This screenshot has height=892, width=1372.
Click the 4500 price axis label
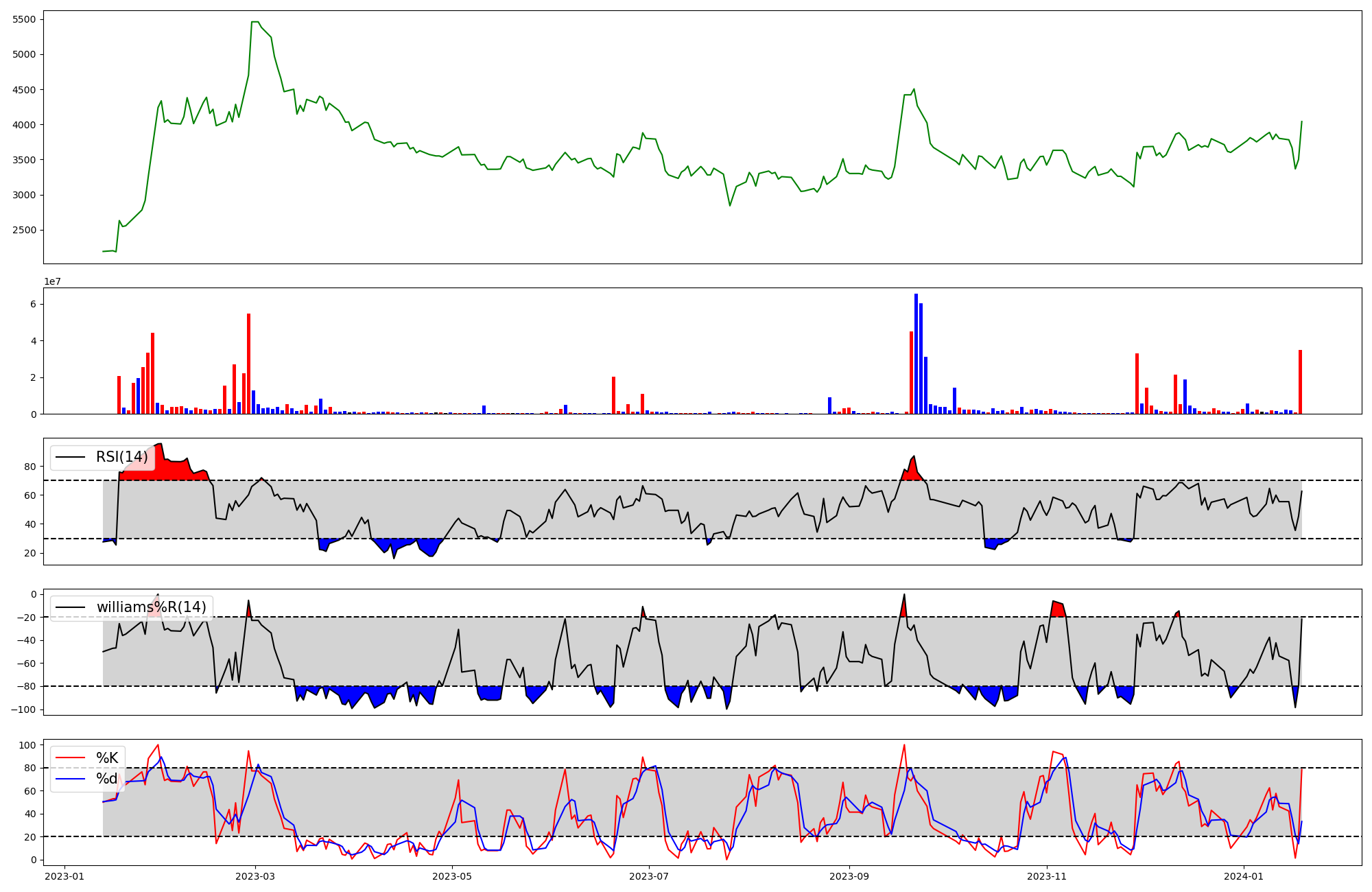coord(25,90)
